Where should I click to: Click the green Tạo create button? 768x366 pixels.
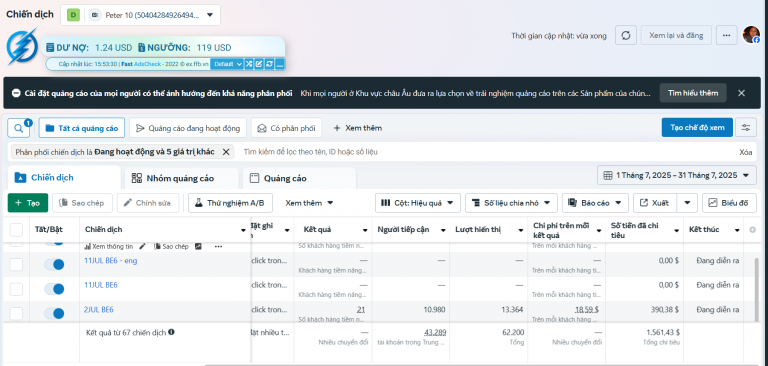coord(28,203)
